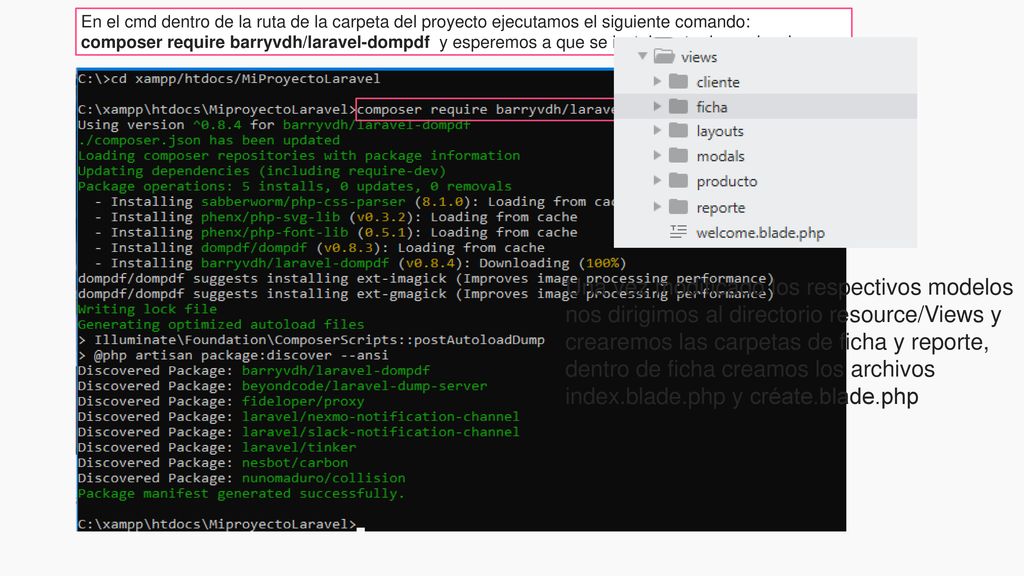
Task: Click the highlighted composer require command in terminal
Action: tap(485, 109)
